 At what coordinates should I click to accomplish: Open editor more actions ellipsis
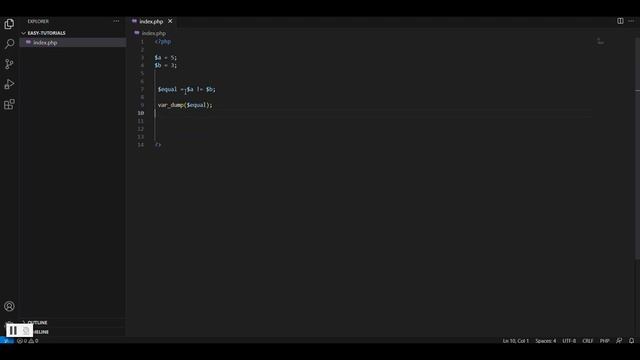631,21
